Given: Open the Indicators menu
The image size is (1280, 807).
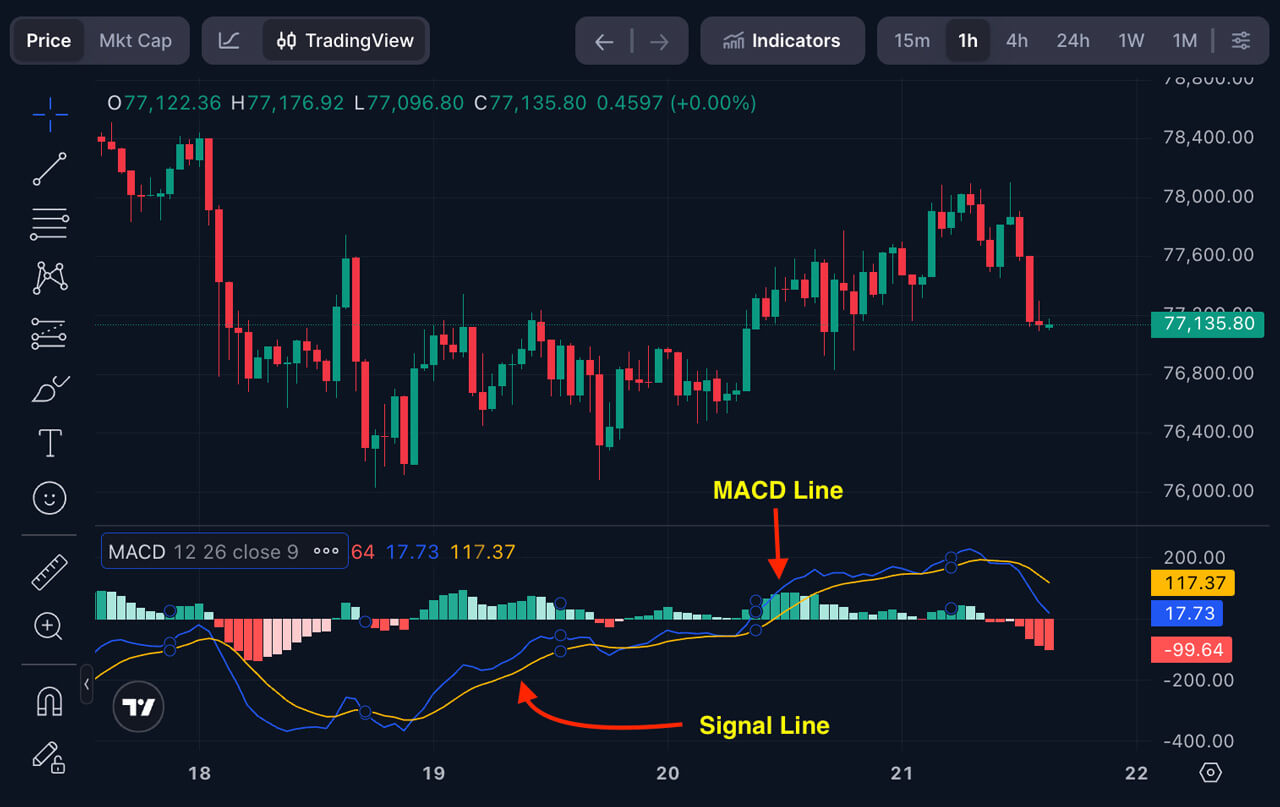Looking at the screenshot, I should point(782,41).
